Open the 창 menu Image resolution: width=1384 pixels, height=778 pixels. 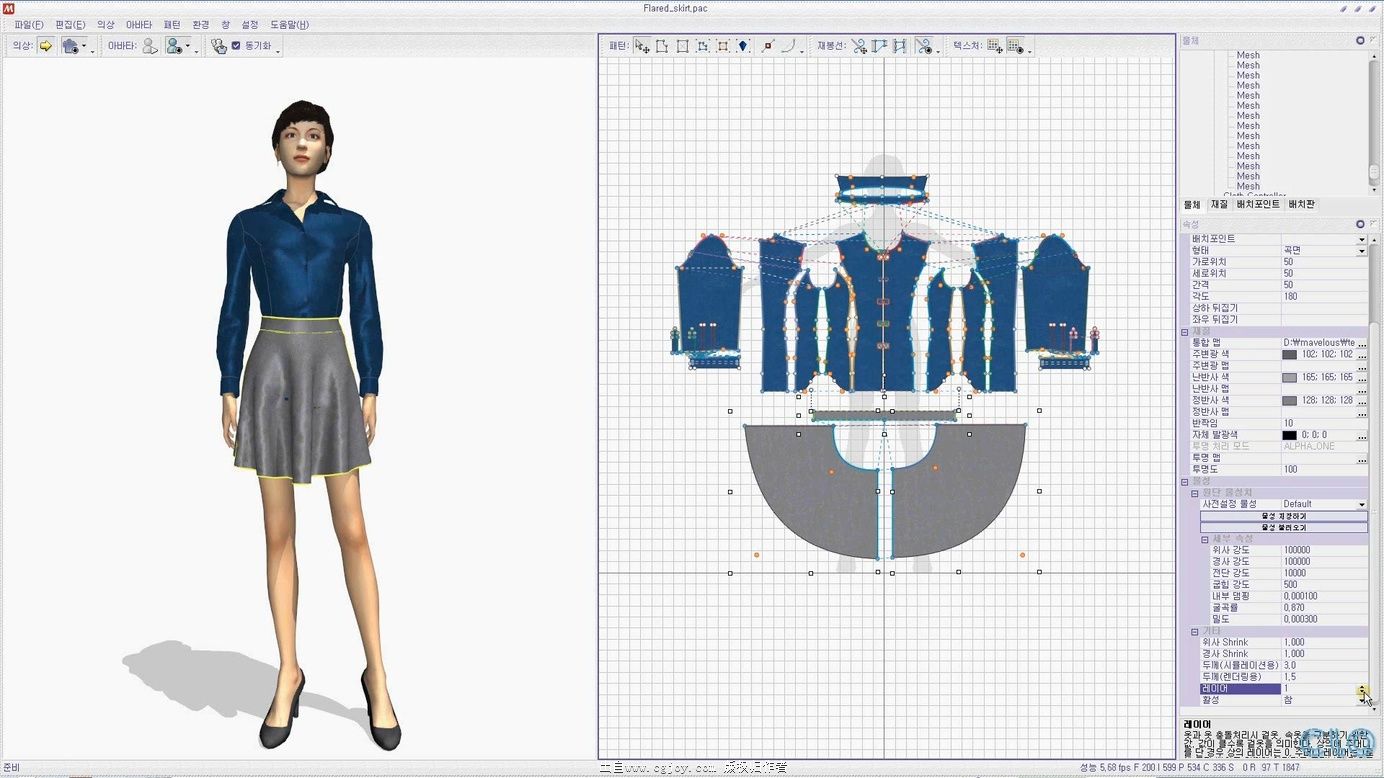coord(225,24)
